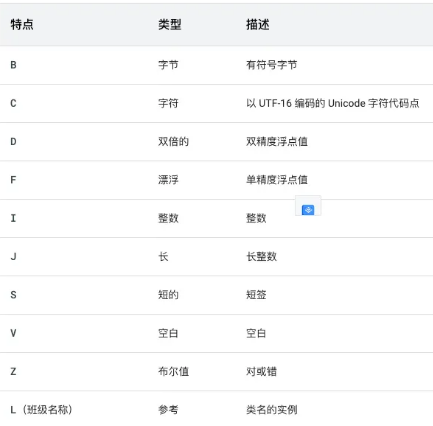
Task: Select the cell with letter Z
Action: [x=13, y=371]
